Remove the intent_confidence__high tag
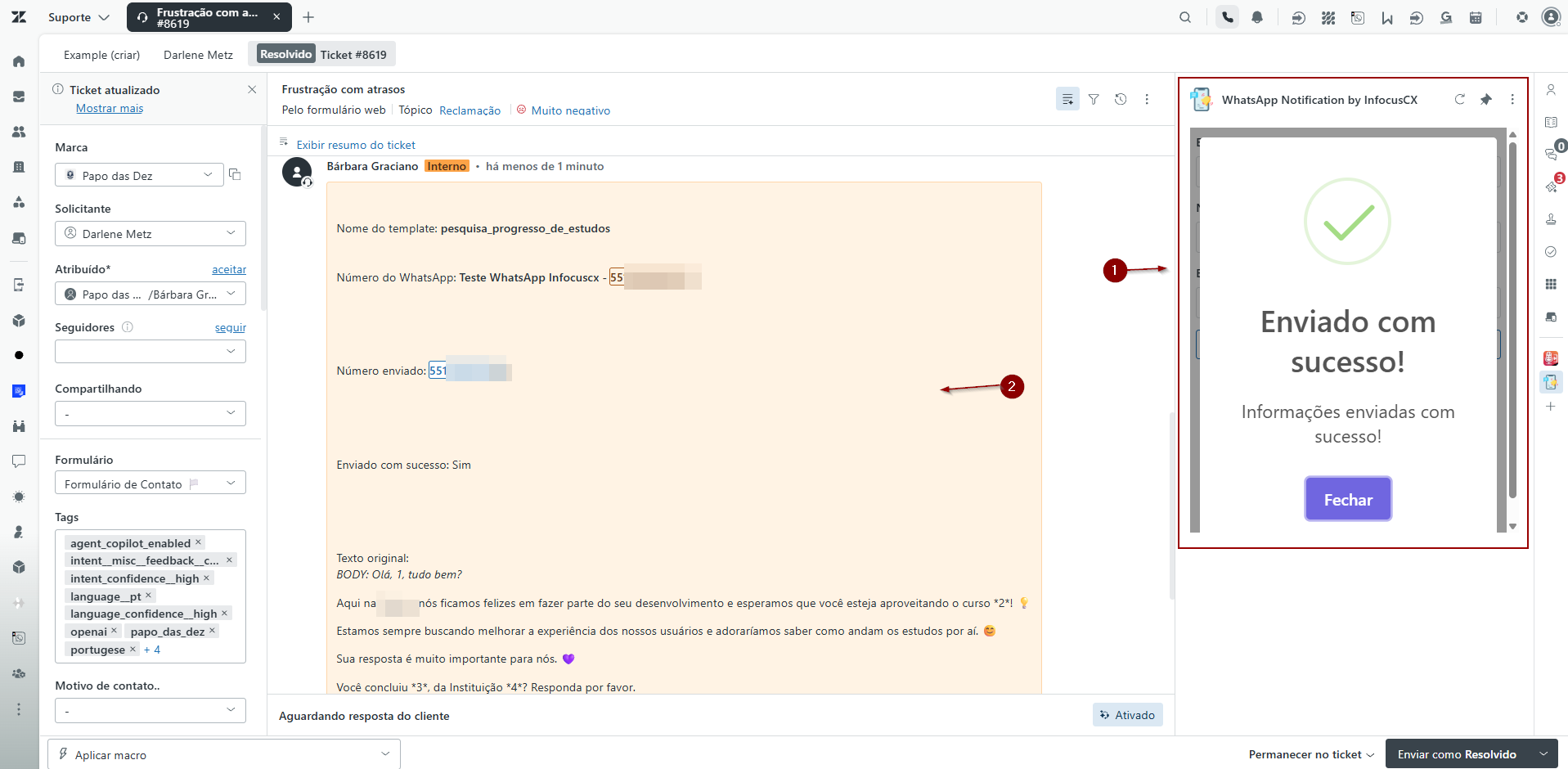The width and height of the screenshot is (1568, 769). pos(206,578)
